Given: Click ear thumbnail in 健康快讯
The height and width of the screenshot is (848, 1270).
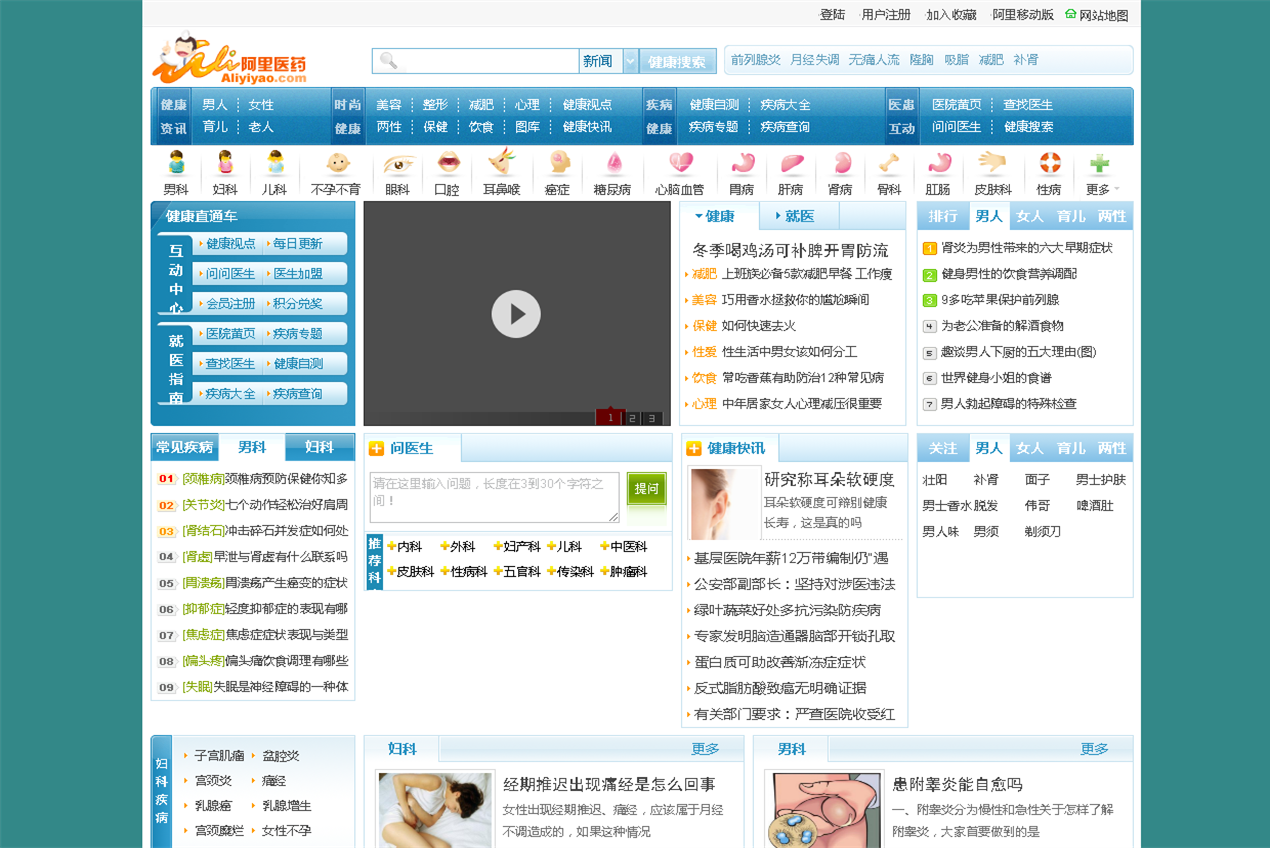Looking at the screenshot, I should tap(725, 503).
